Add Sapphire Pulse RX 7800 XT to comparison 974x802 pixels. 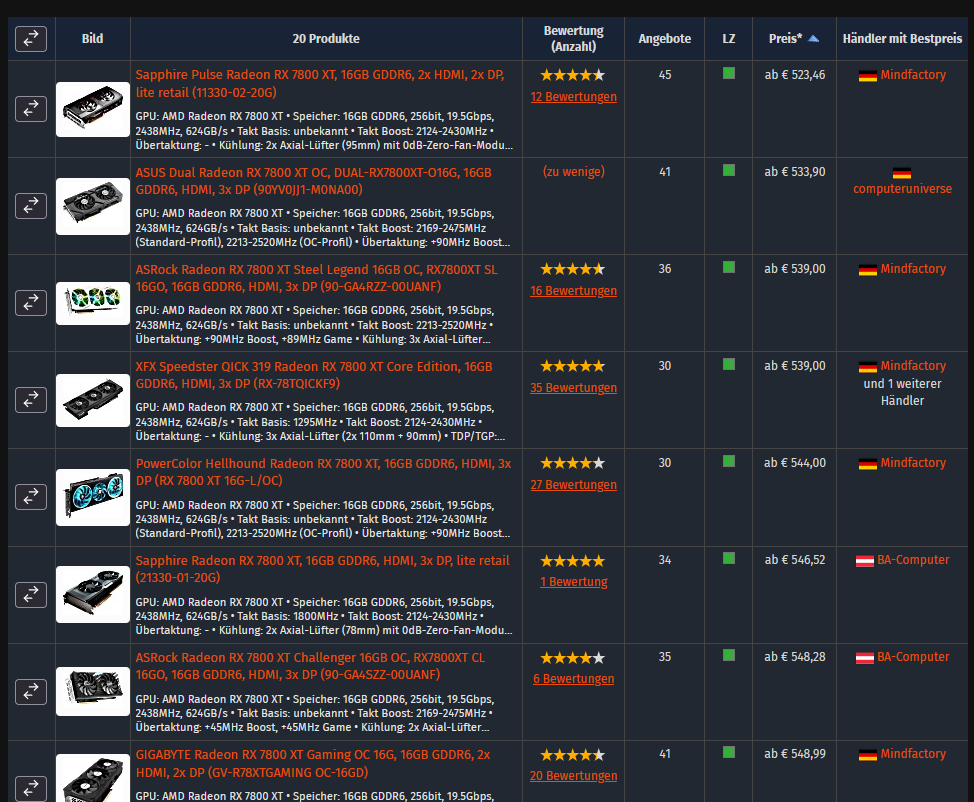pos(31,109)
